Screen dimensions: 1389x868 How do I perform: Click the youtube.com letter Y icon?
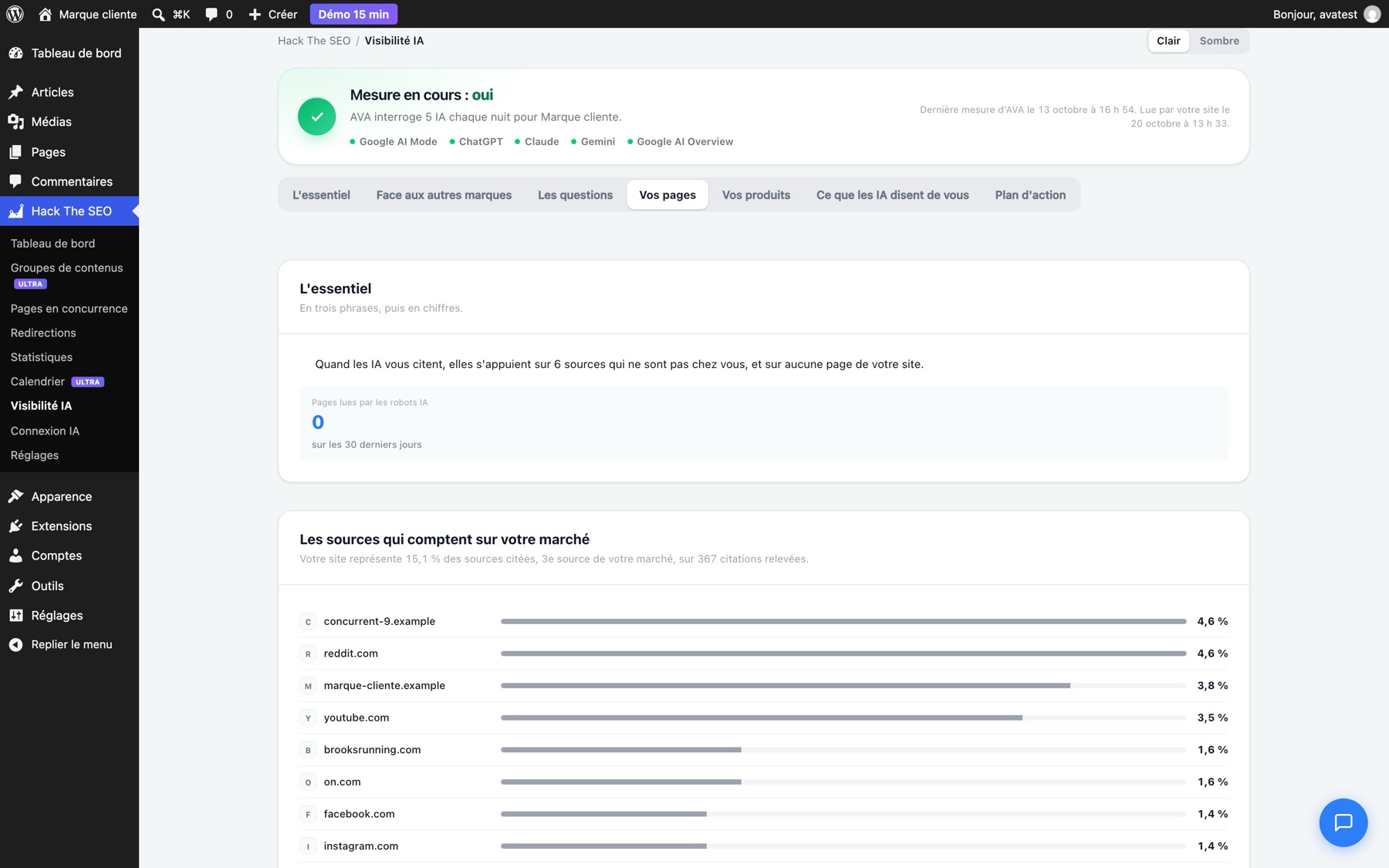(x=308, y=718)
